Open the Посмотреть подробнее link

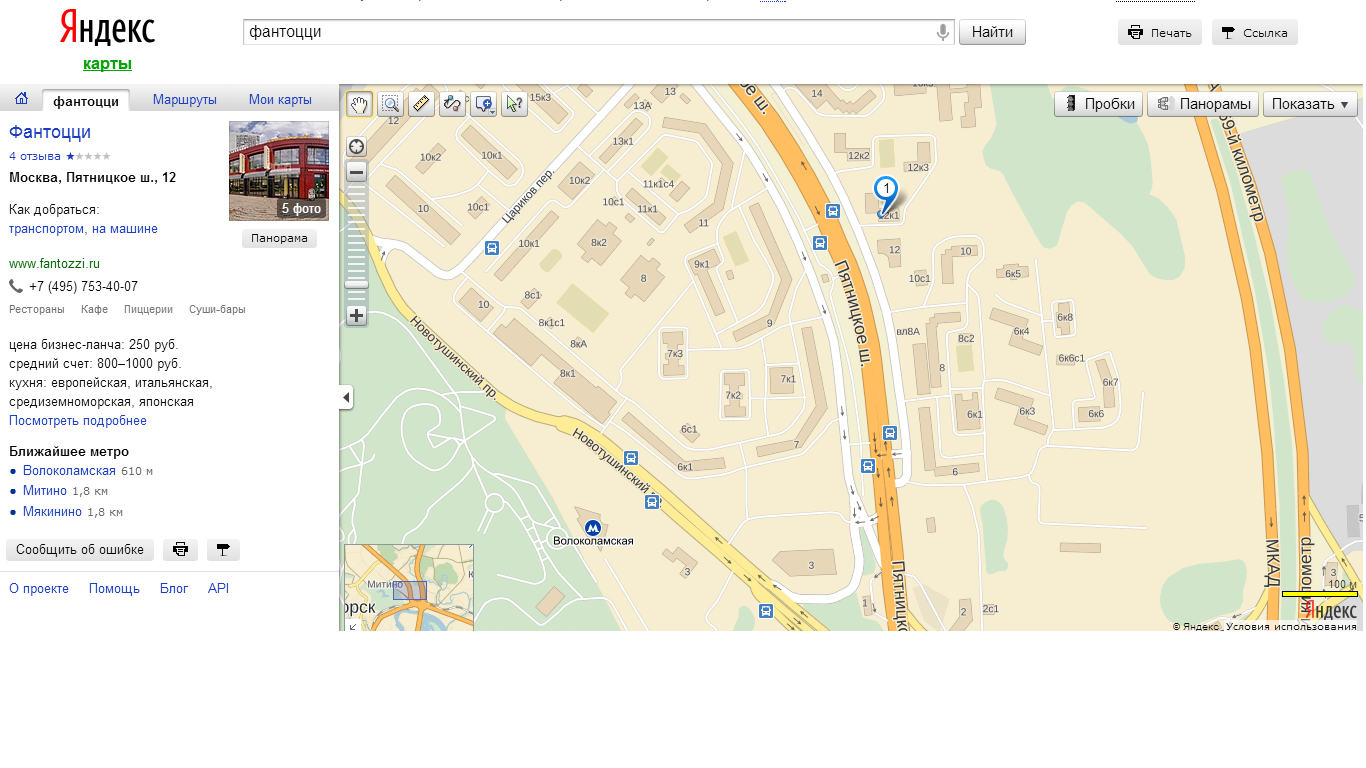tap(78, 421)
